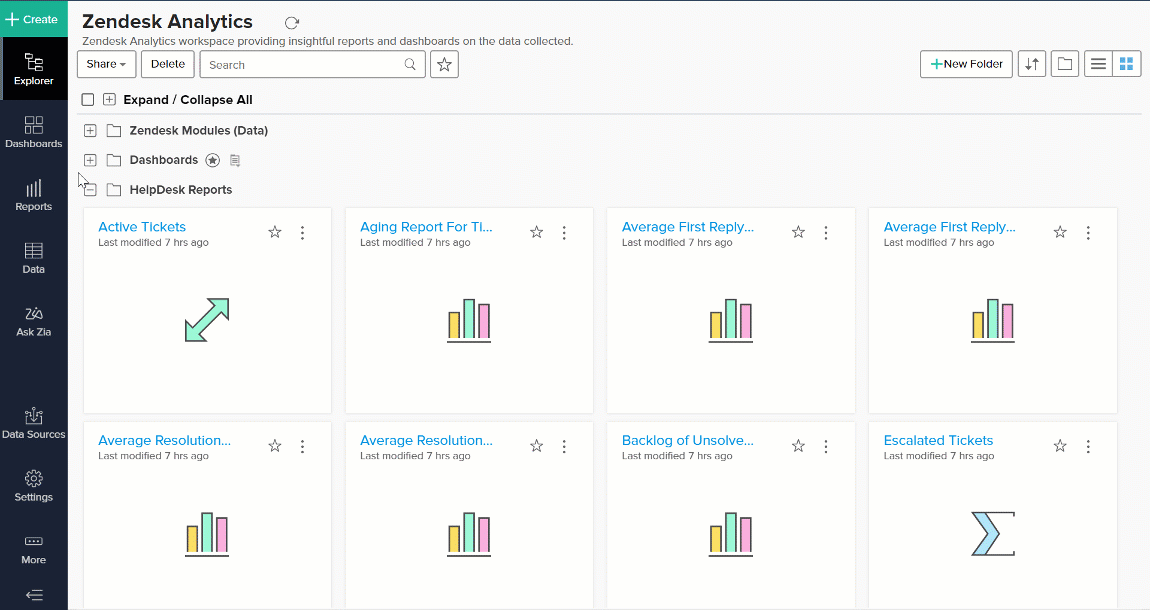The height and width of the screenshot is (610, 1150).
Task: Open the More sidebar menu
Action: (34, 549)
